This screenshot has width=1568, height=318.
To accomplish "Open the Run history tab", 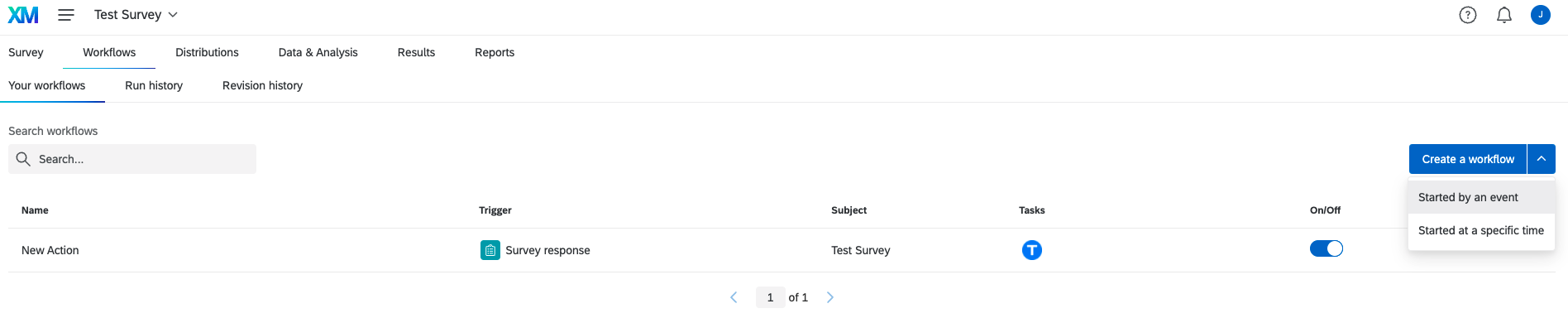I will coord(154,85).
